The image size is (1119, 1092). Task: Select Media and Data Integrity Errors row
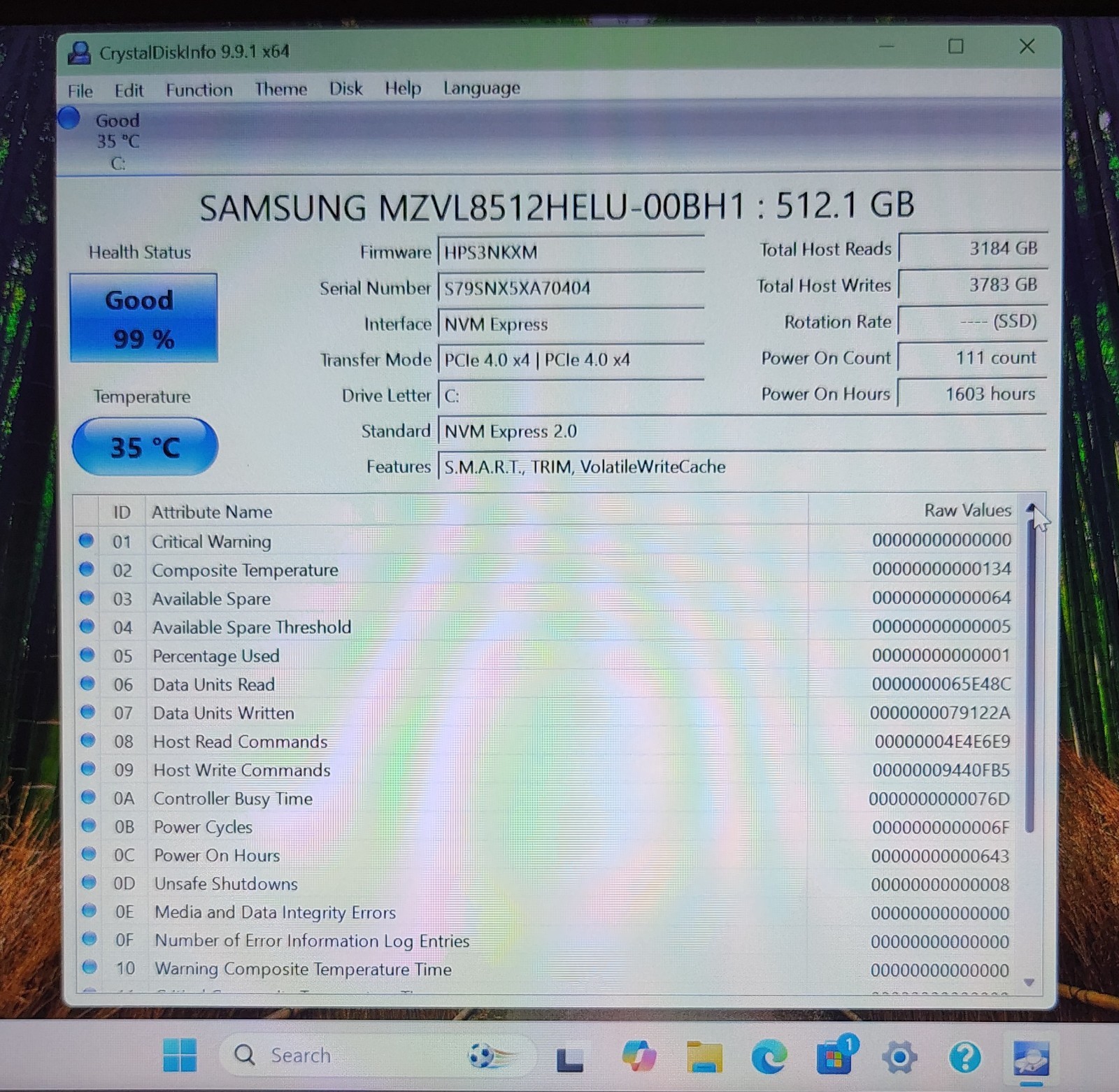coord(546,912)
